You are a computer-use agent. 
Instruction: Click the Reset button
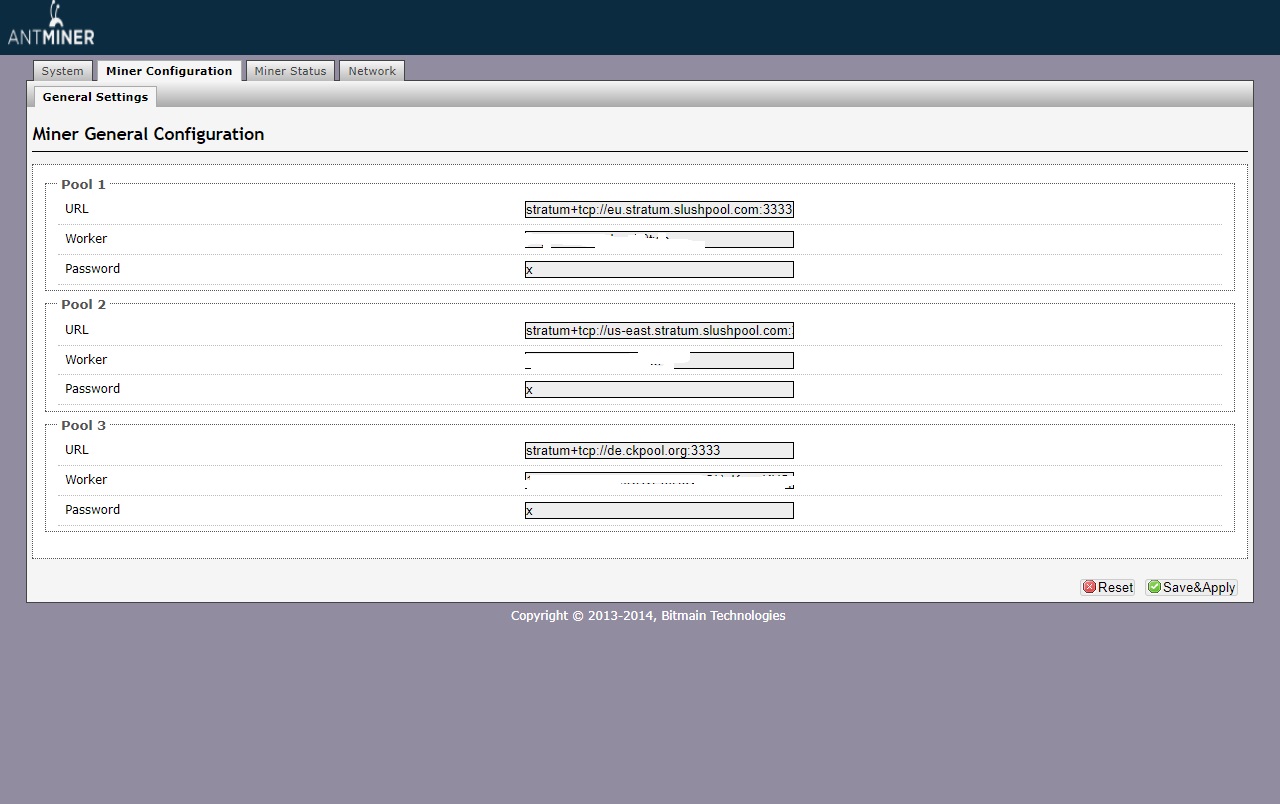tap(1108, 587)
